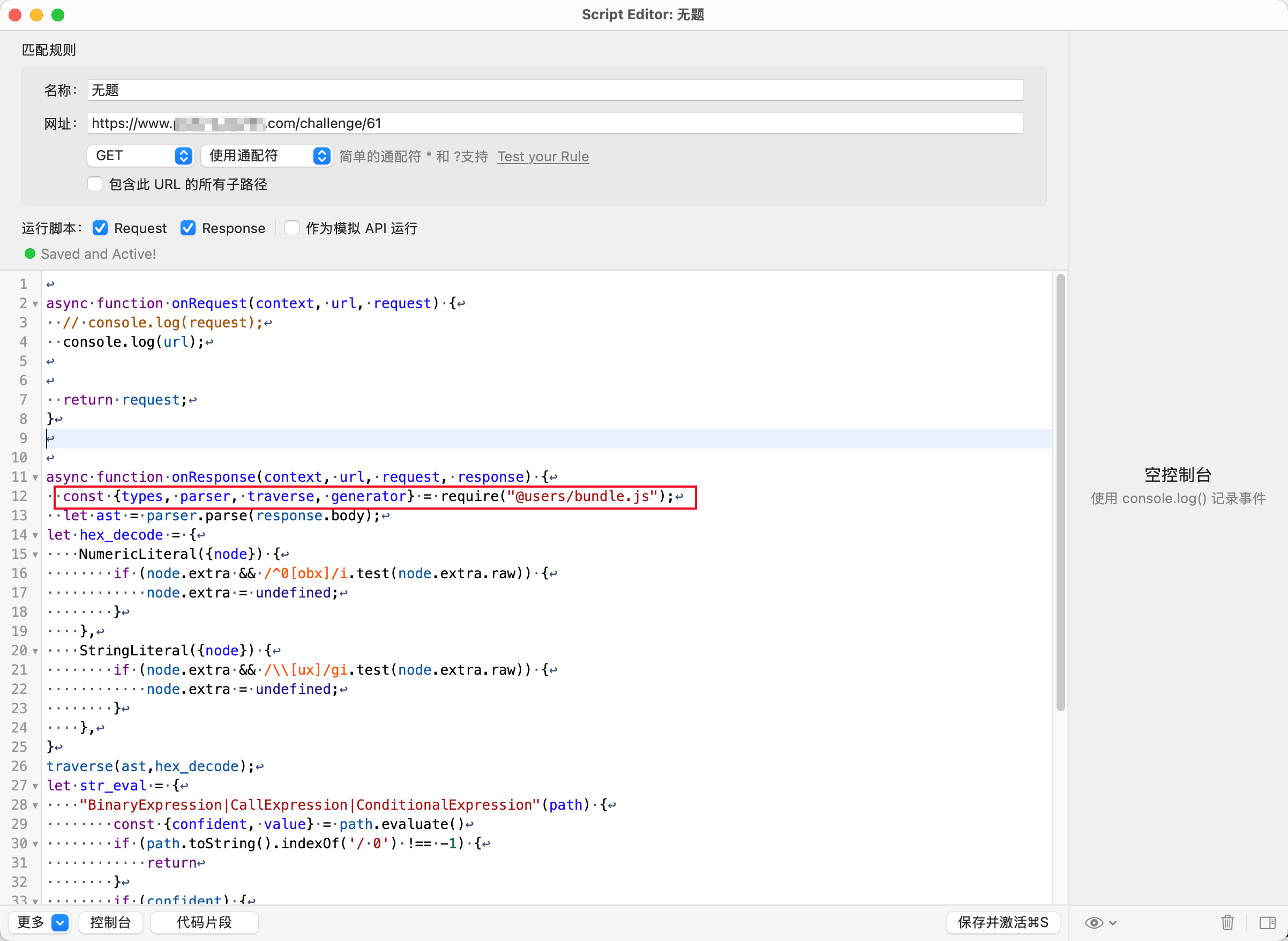Uncheck the Request checkbox
1288x941 pixels.
point(100,228)
